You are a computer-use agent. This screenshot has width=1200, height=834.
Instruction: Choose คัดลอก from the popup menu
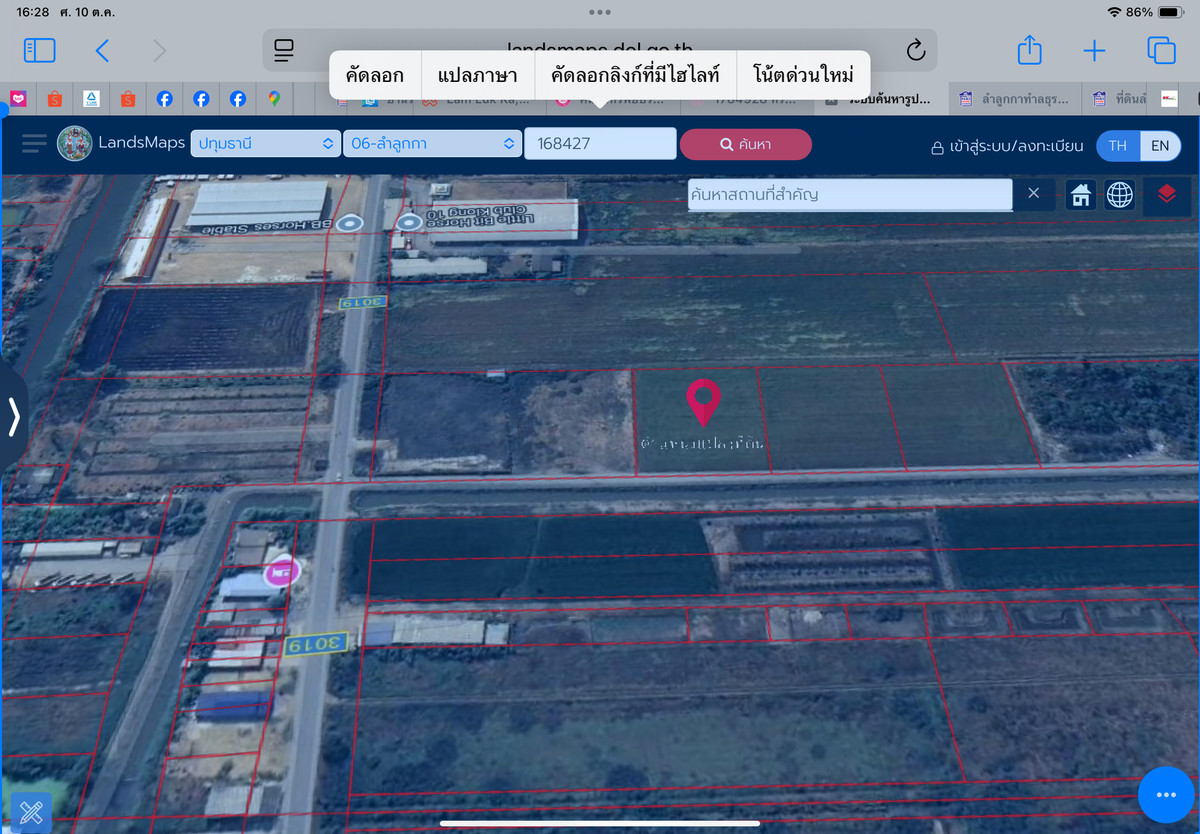(x=375, y=76)
